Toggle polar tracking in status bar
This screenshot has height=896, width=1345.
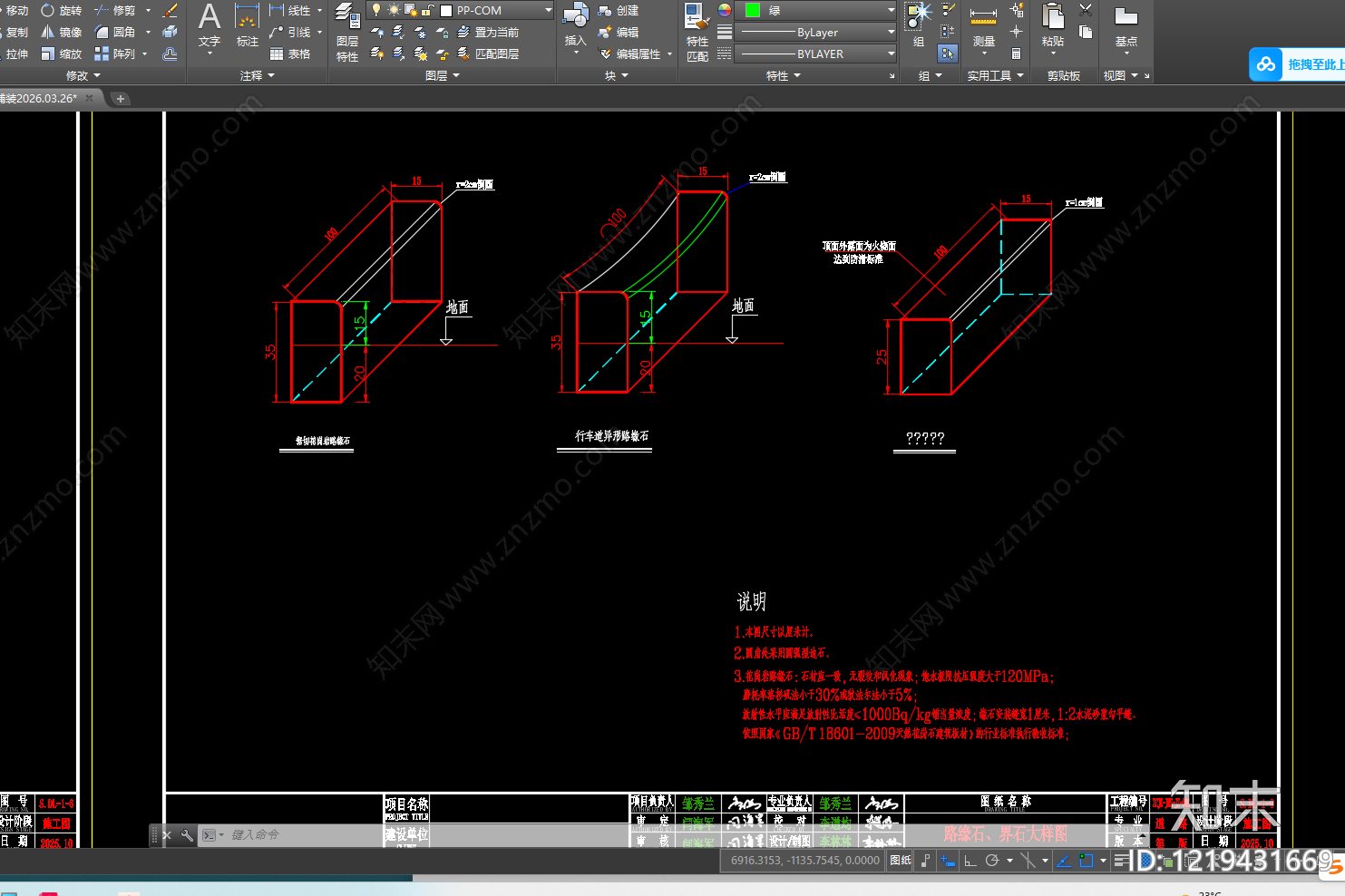(x=992, y=861)
